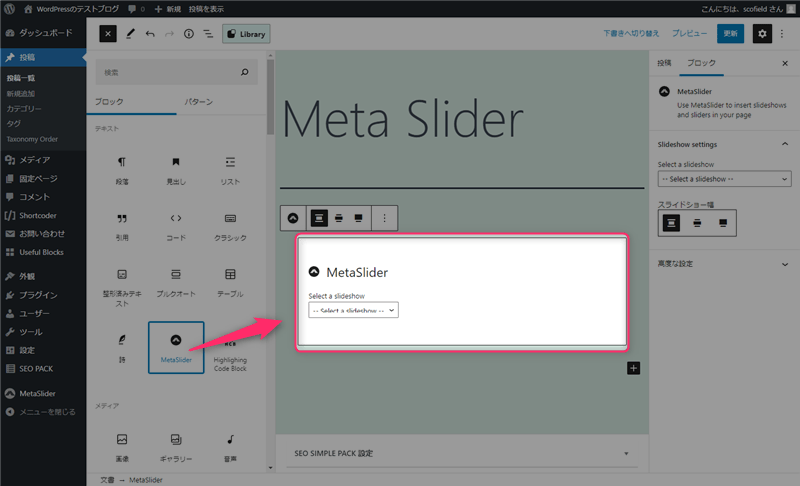Open the Taxonomy Order submenu link
This screenshot has width=800, height=486.
click(32, 139)
